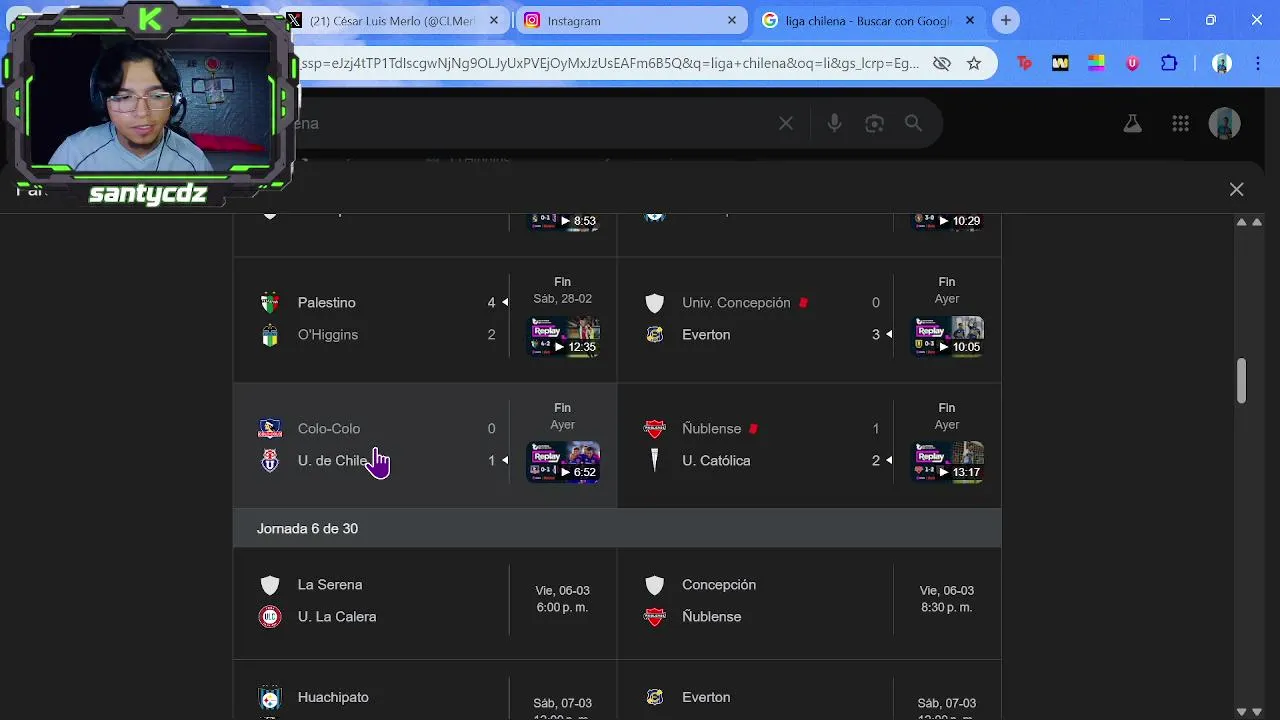
Task: Play the 10:29 replay video
Action: 947,221
